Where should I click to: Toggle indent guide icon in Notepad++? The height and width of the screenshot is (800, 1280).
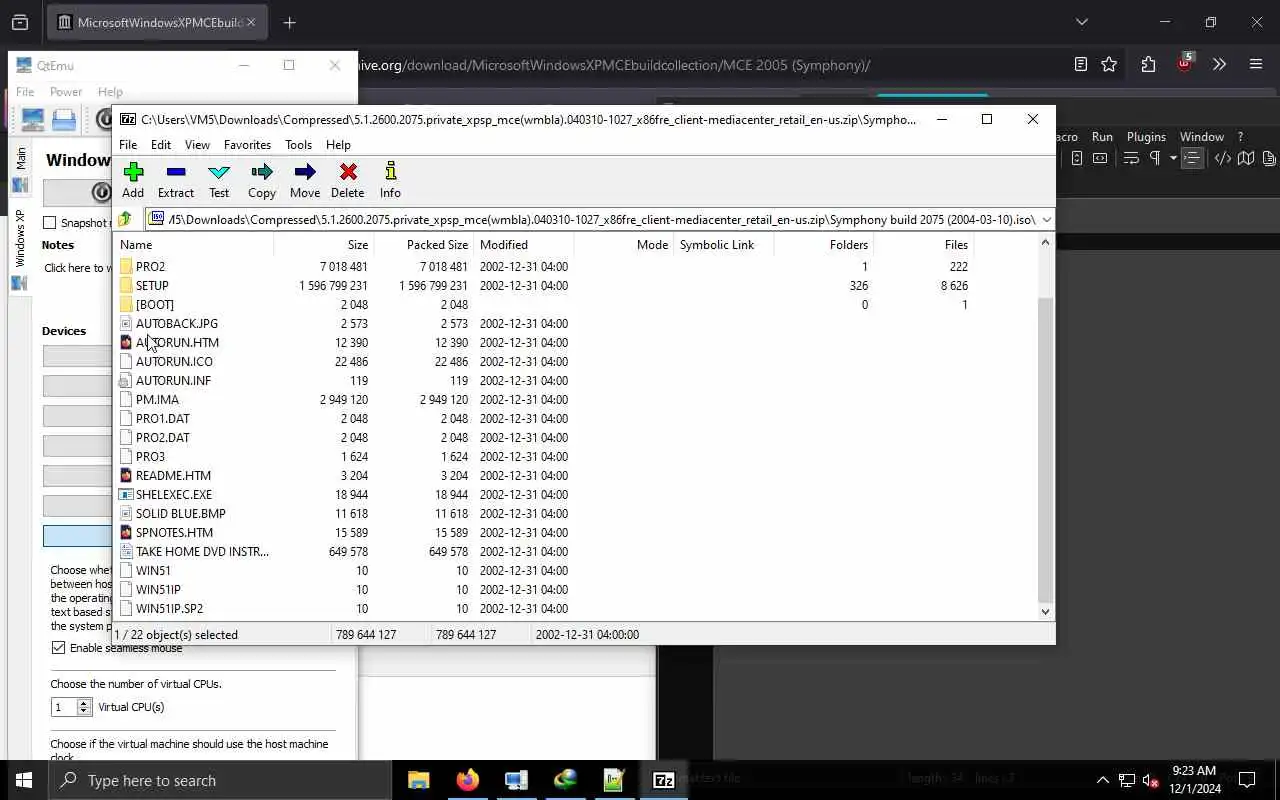coord(1192,158)
